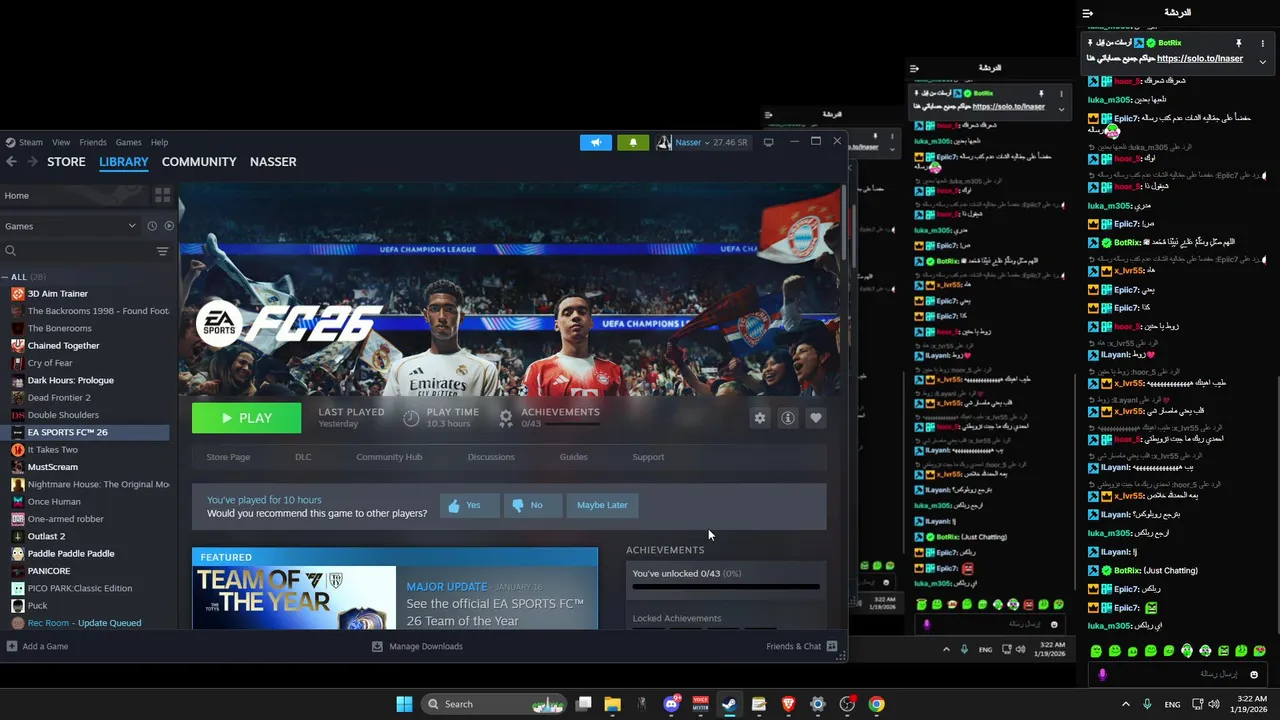1280x720 pixels.
Task: Open the Community Hub link
Action: (x=389, y=457)
